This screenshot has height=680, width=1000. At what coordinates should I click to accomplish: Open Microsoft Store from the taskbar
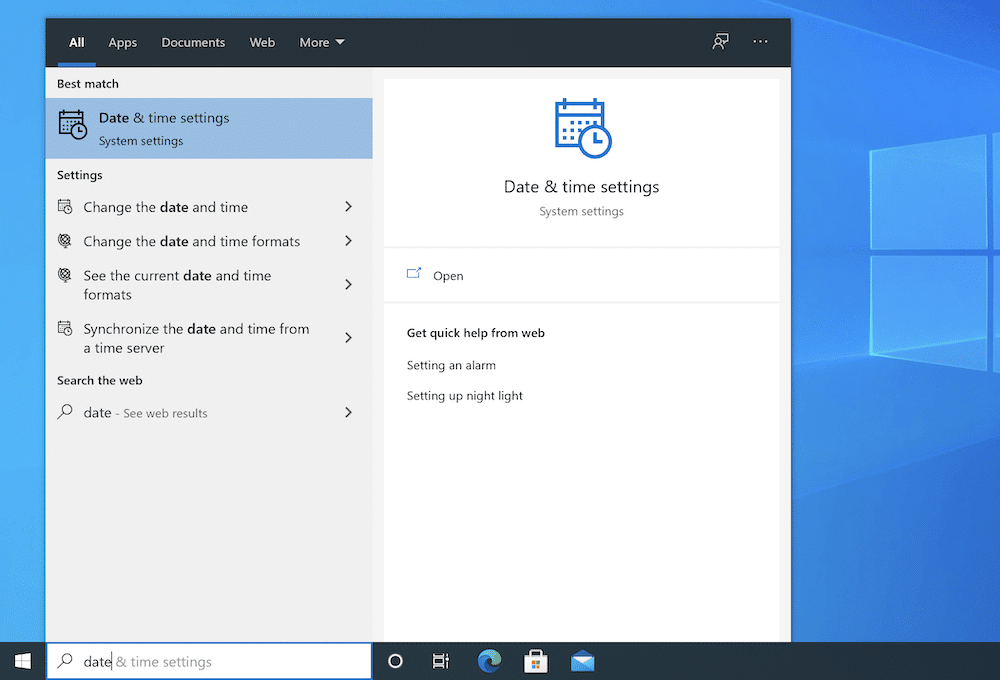(536, 661)
